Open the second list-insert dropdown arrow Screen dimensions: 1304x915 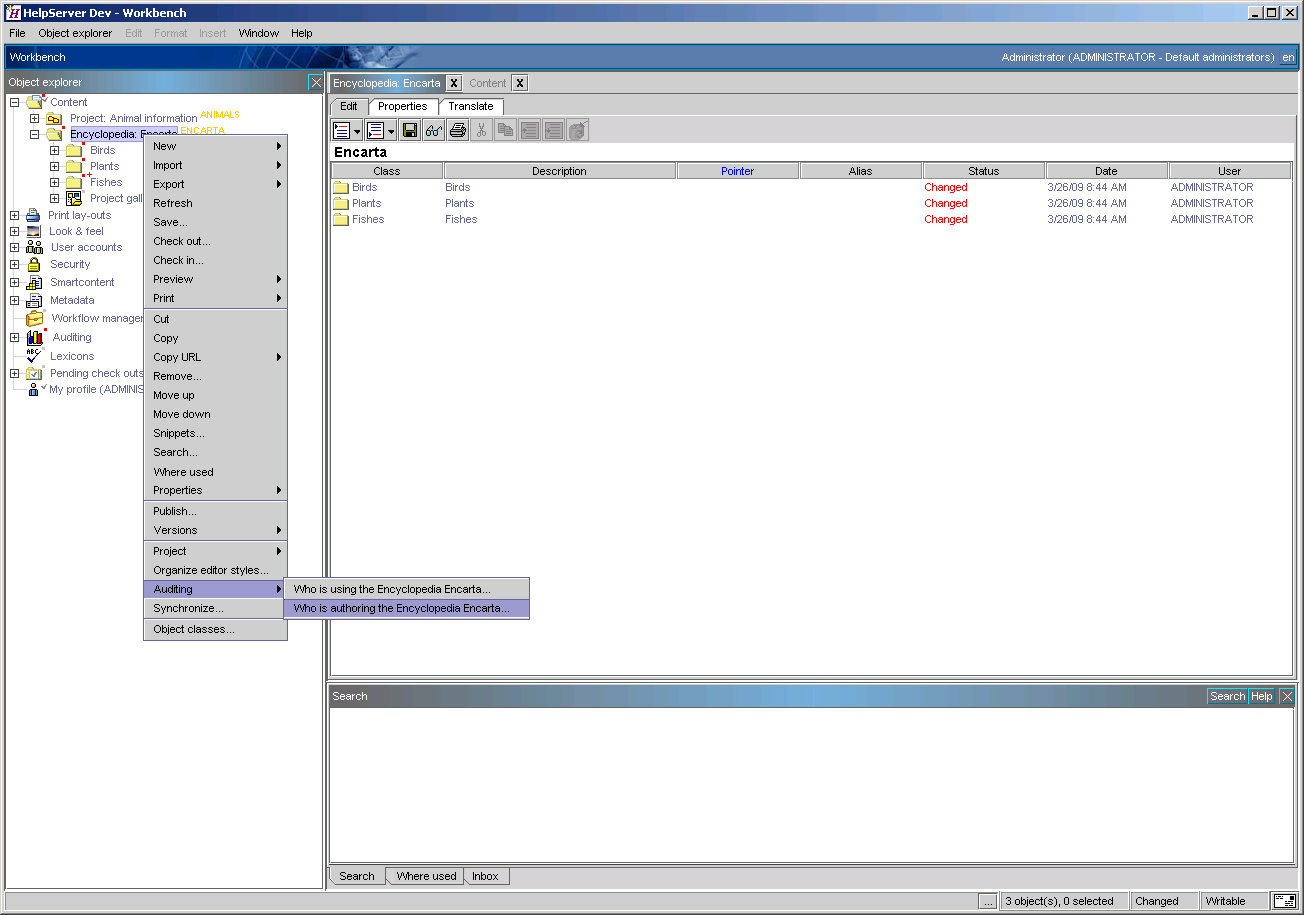click(391, 131)
